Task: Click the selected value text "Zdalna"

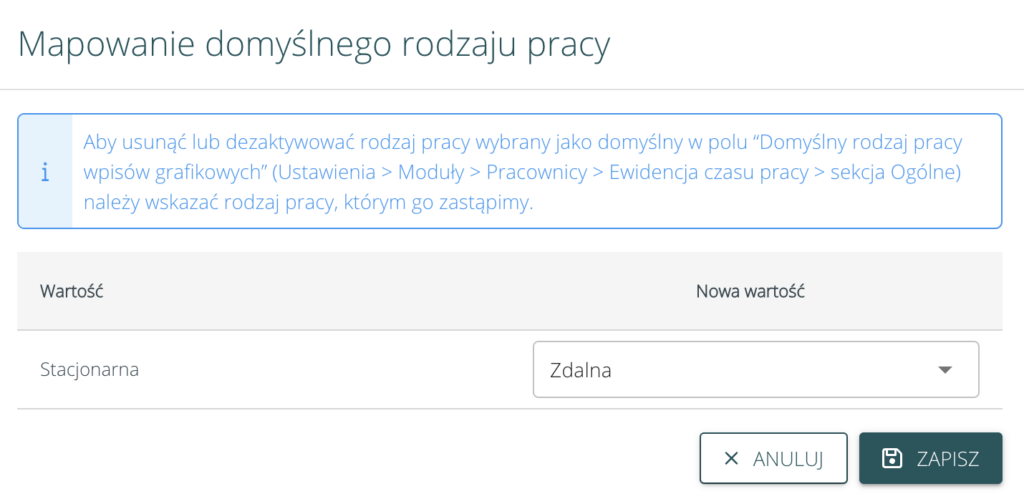Action: tap(581, 370)
